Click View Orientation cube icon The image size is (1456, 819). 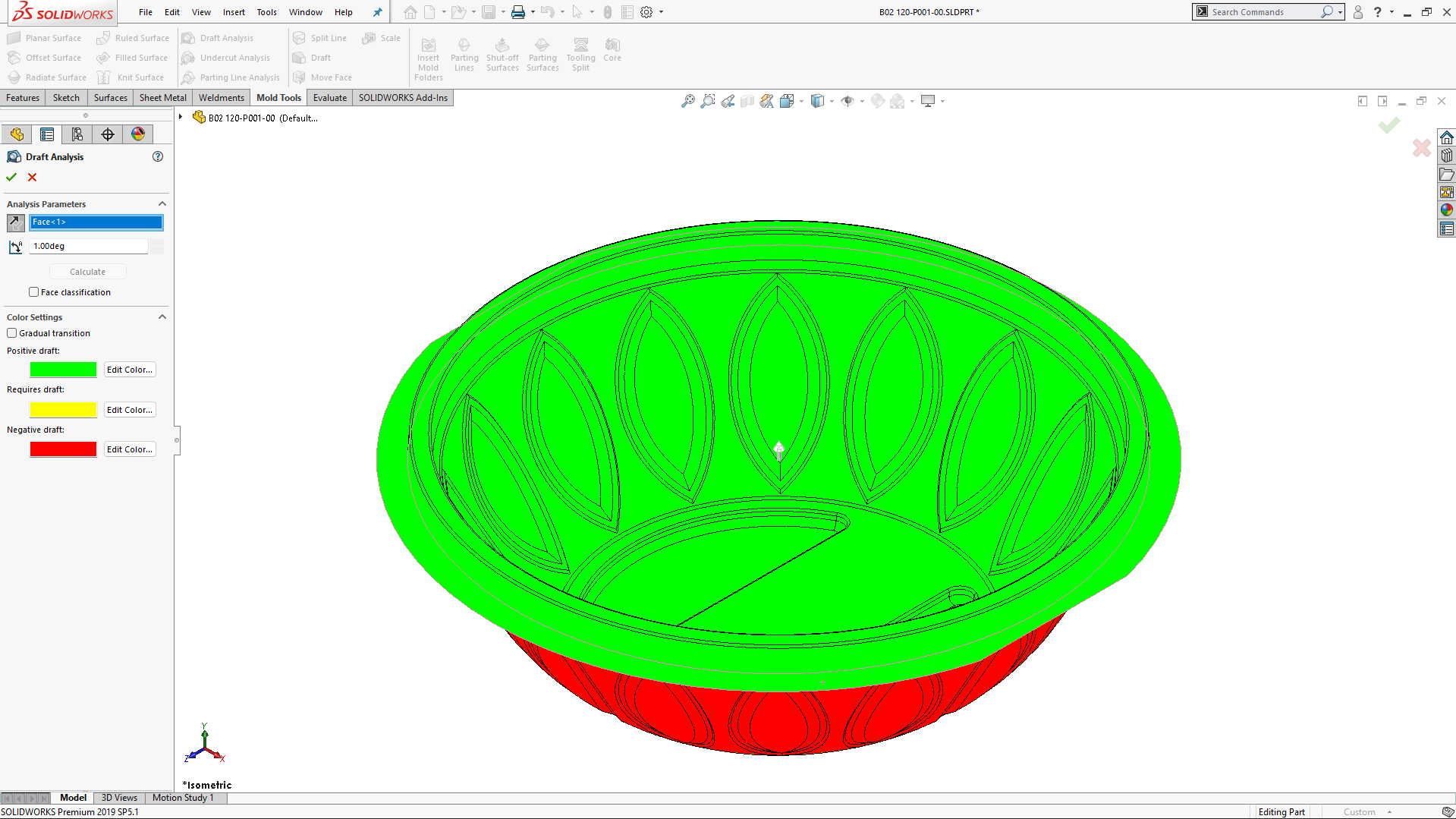pyautogui.click(x=787, y=101)
